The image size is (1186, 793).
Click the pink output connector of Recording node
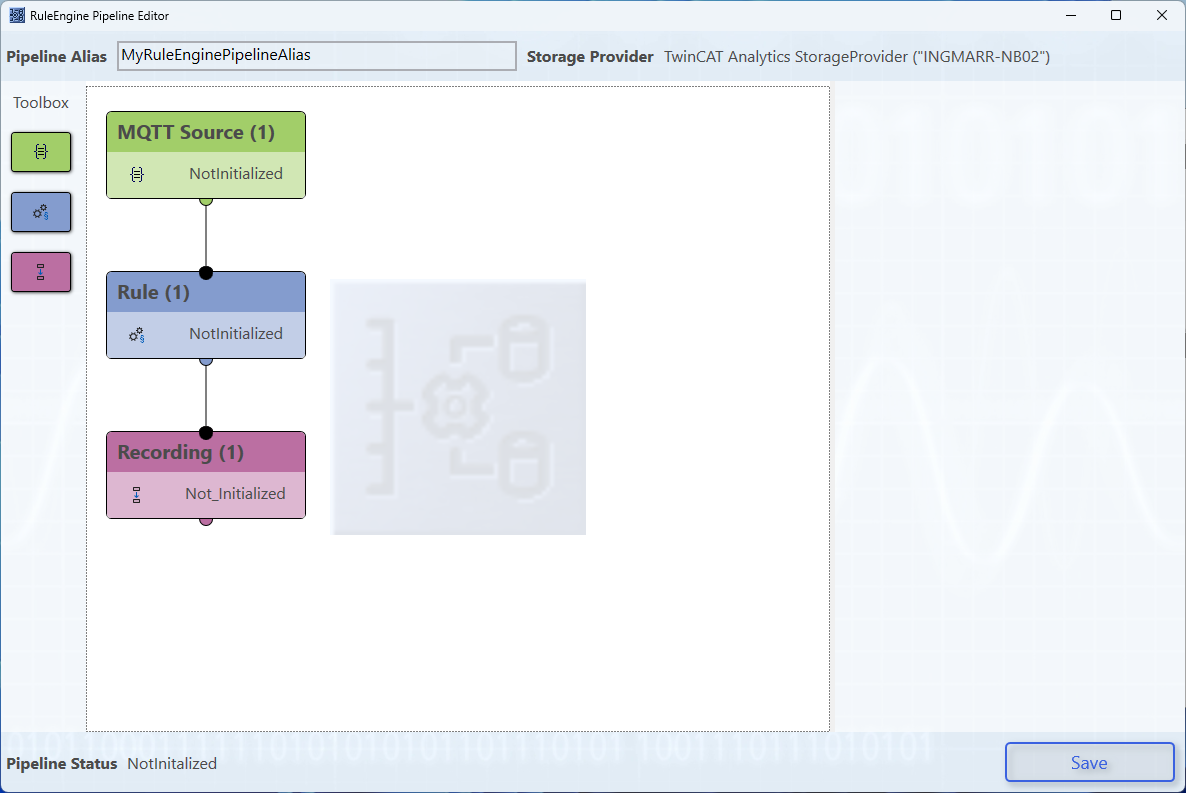pyautogui.click(x=206, y=521)
